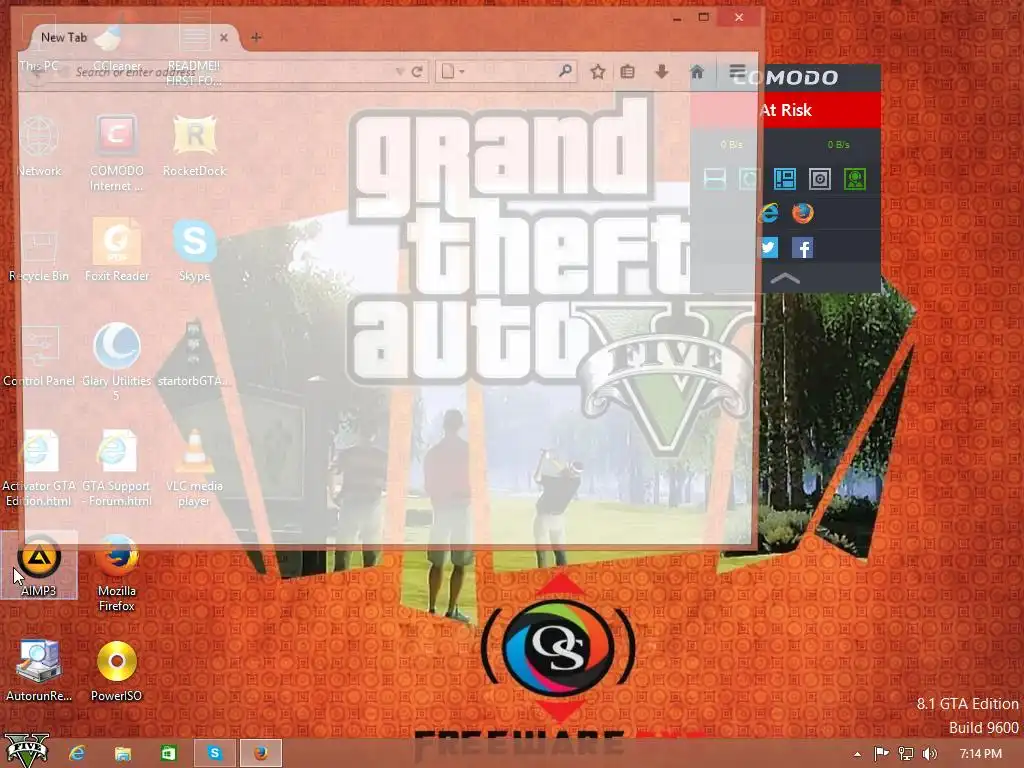This screenshot has height=768, width=1024.
Task: Open GTA Support - Forum.html file
Action: point(117,468)
